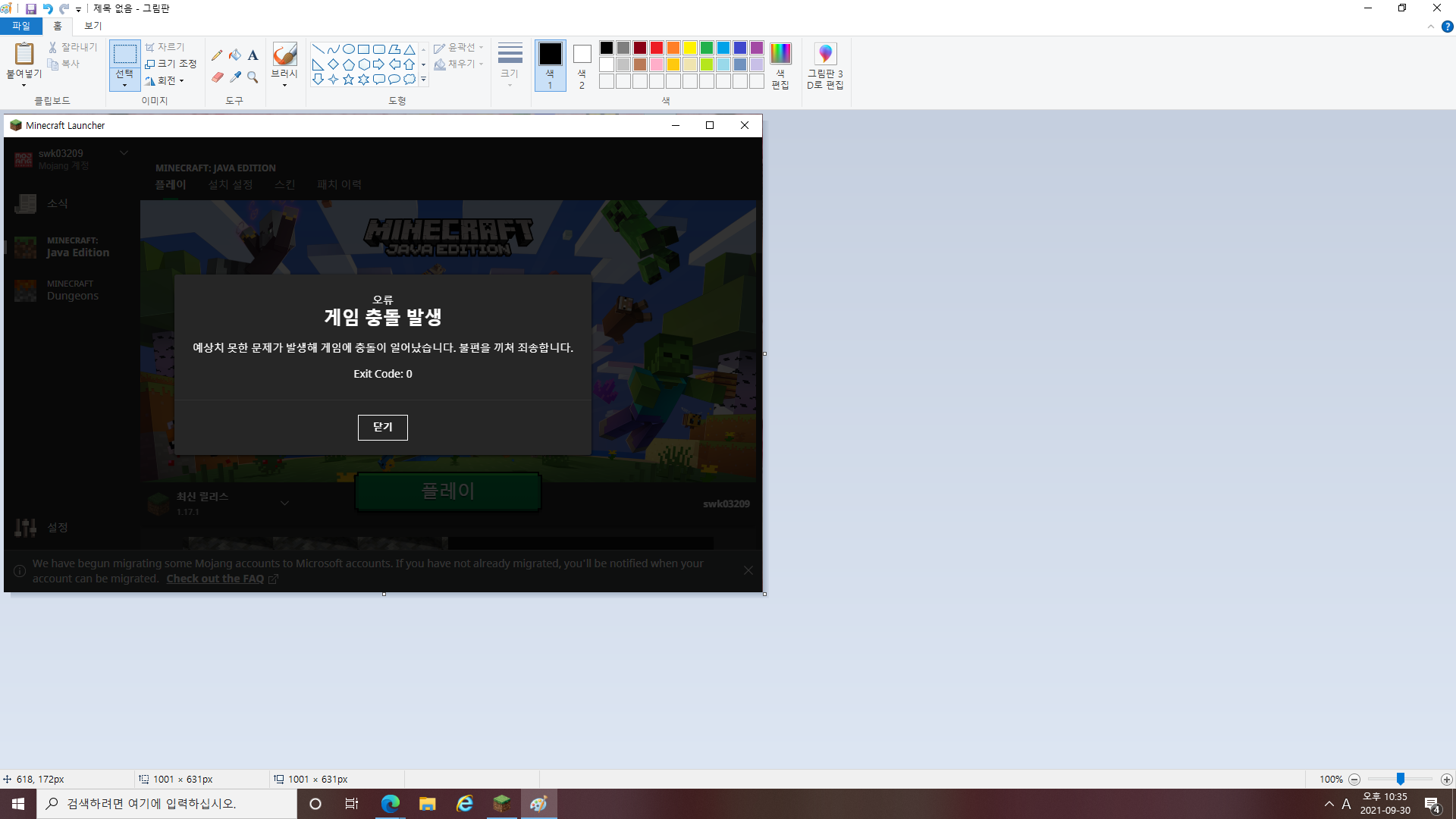This screenshot has height=819, width=1456.
Task: Switch to the View (보기) tab
Action: point(93,26)
